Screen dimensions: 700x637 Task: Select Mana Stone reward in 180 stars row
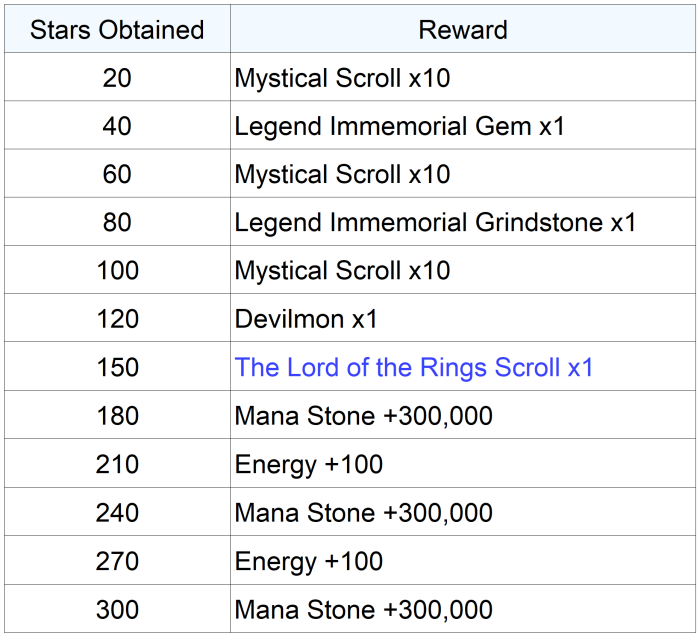tap(363, 416)
